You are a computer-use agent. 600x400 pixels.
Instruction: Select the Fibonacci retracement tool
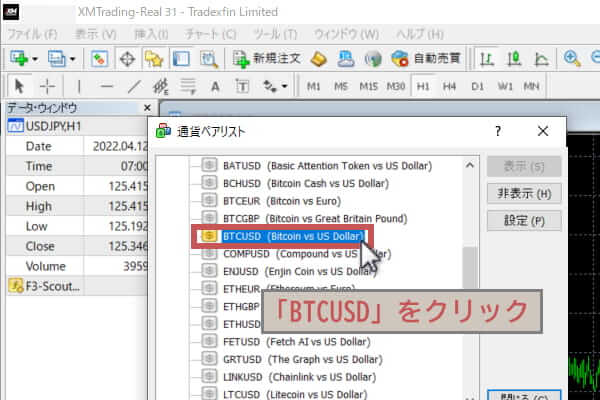[x=188, y=87]
